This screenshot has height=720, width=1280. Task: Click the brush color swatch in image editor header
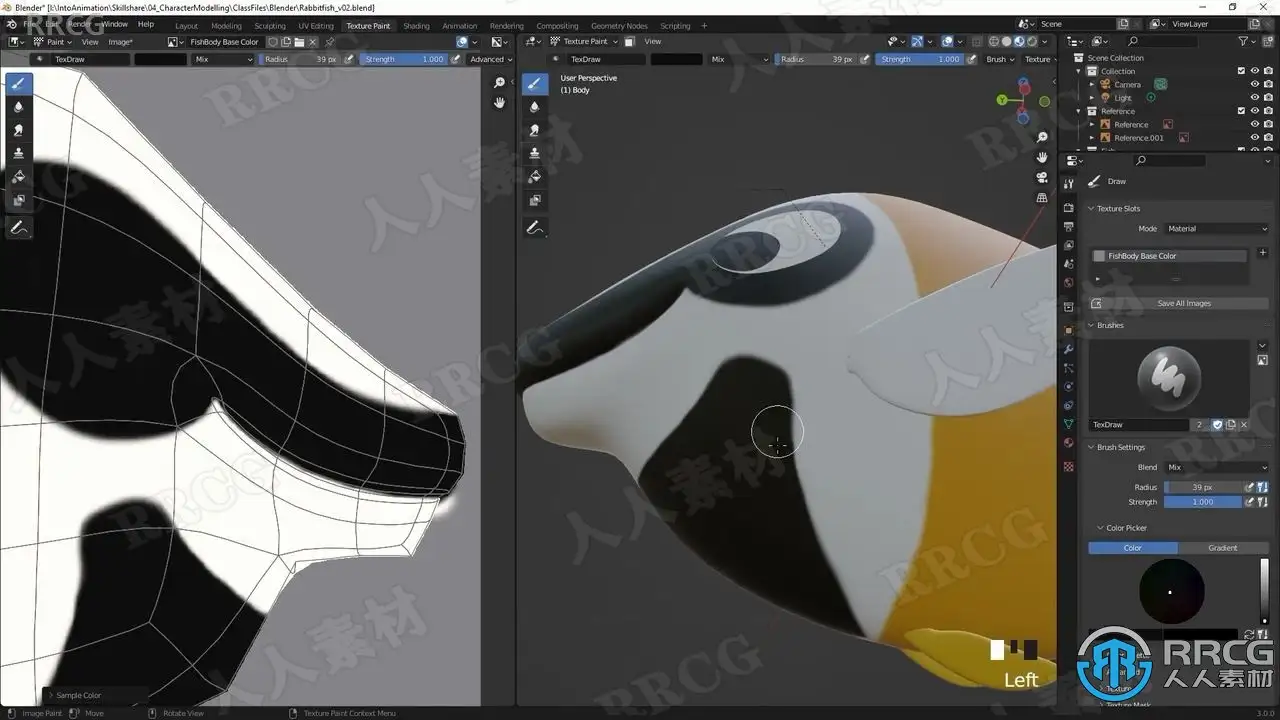[161, 59]
